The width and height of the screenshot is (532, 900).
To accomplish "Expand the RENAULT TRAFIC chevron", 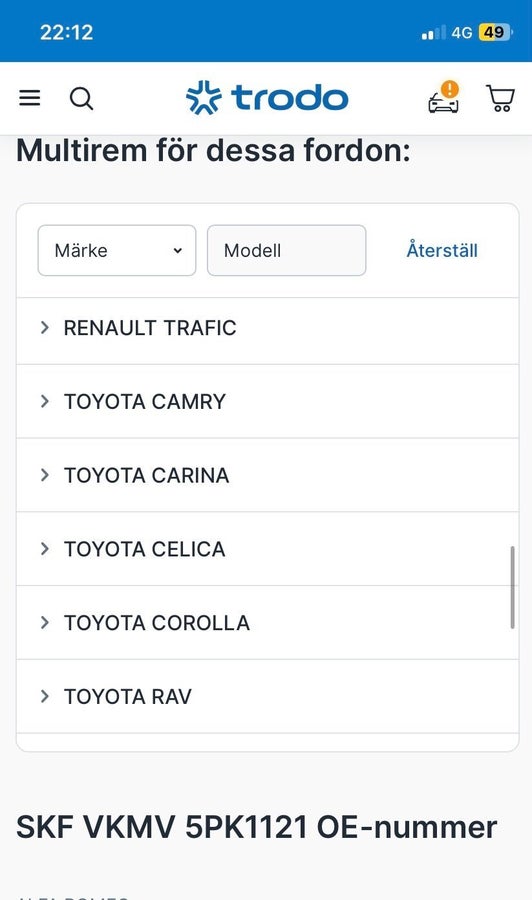I will pos(45,327).
